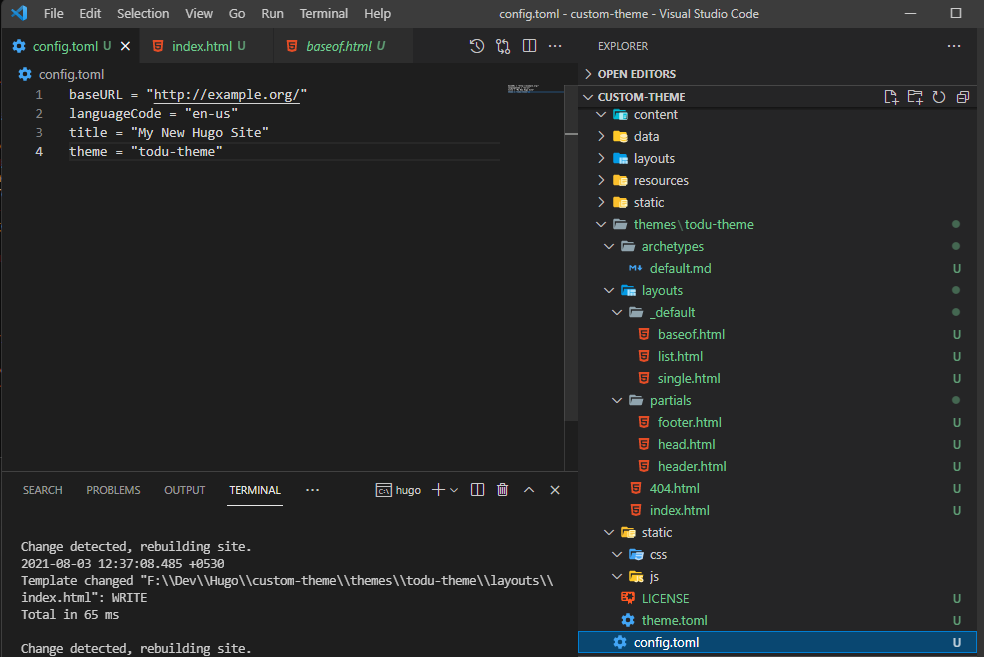Refresh the Explorer view
The image size is (984, 657).
[939, 96]
